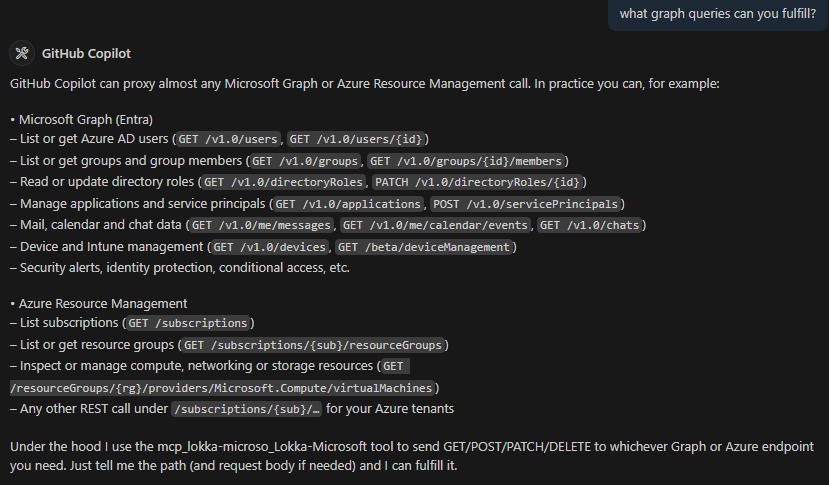This screenshot has height=485, width=829.
Task: Click the GitHub Copilot avatar icon
Action: [x=22, y=53]
